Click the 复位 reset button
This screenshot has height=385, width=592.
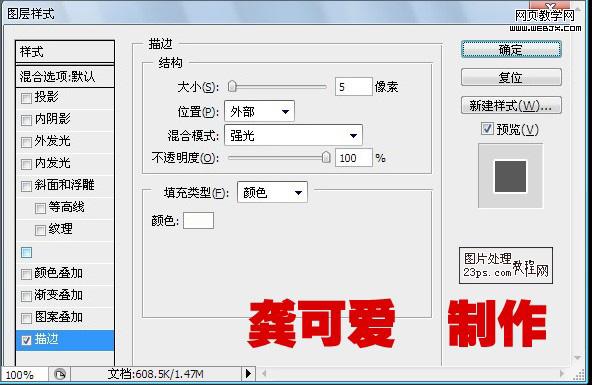[511, 77]
